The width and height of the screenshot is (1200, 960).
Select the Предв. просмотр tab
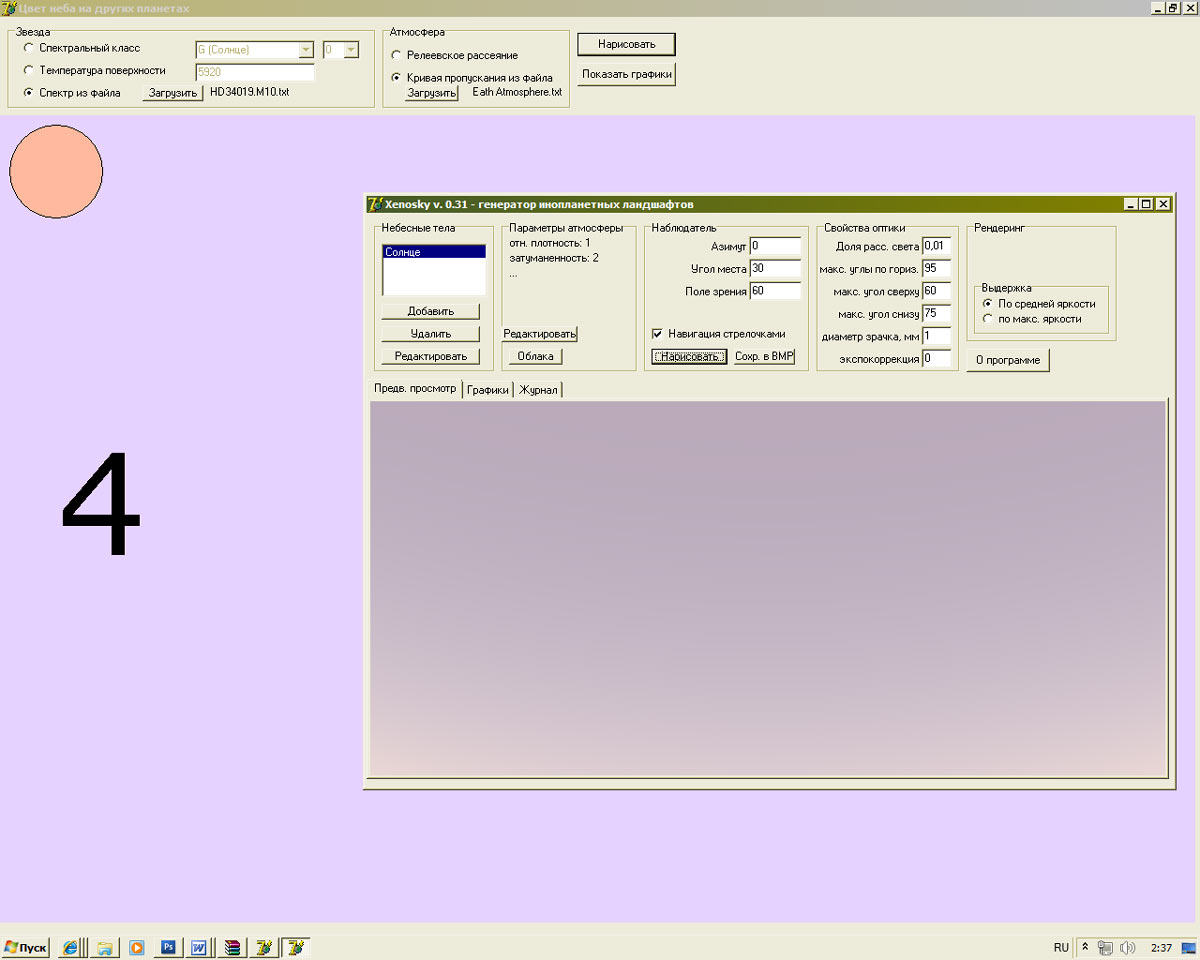click(x=415, y=388)
